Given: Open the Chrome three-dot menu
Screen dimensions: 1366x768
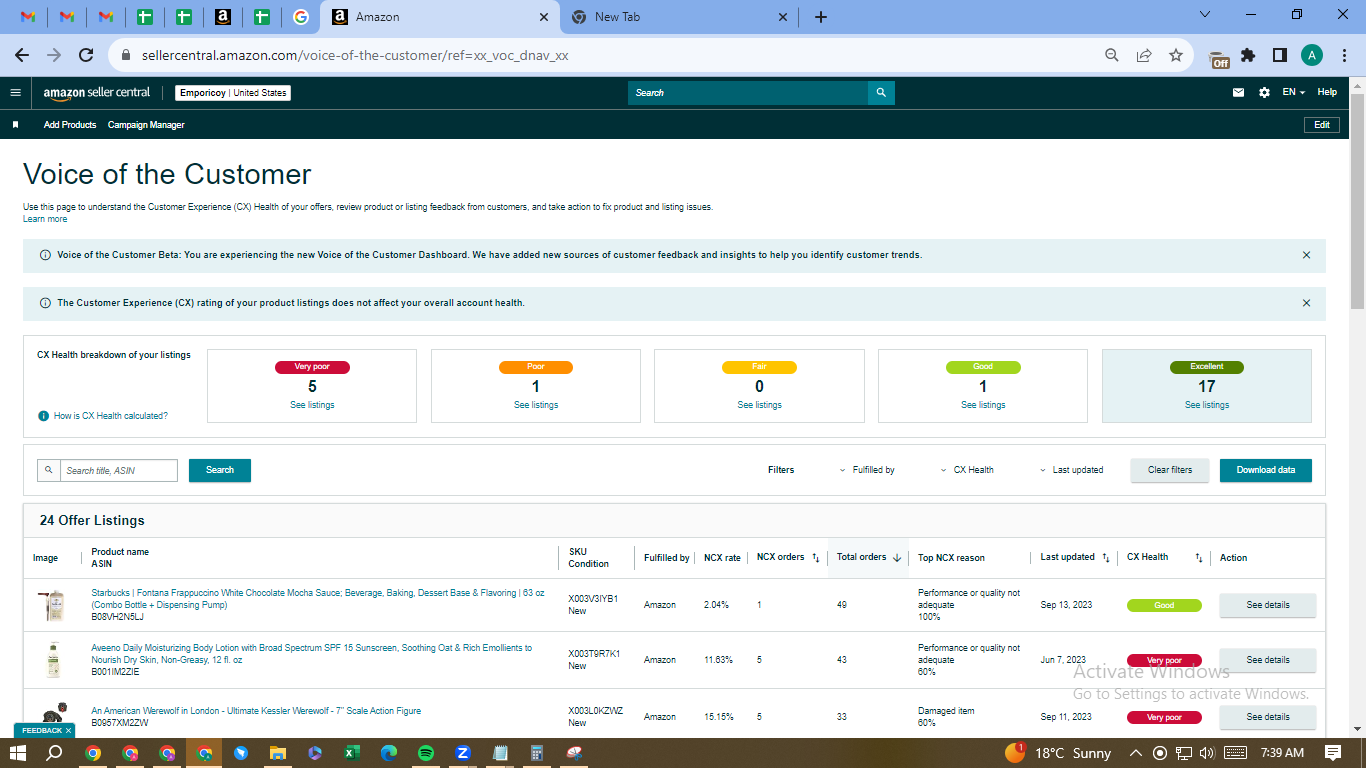Looking at the screenshot, I should (x=1344, y=56).
